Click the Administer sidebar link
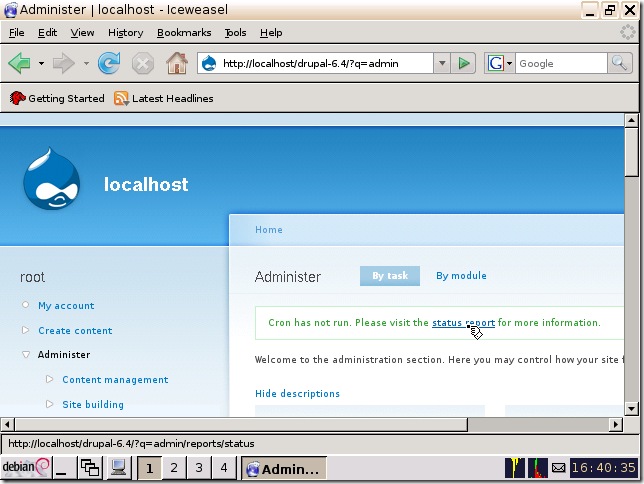This screenshot has height=484, width=644. click(64, 355)
